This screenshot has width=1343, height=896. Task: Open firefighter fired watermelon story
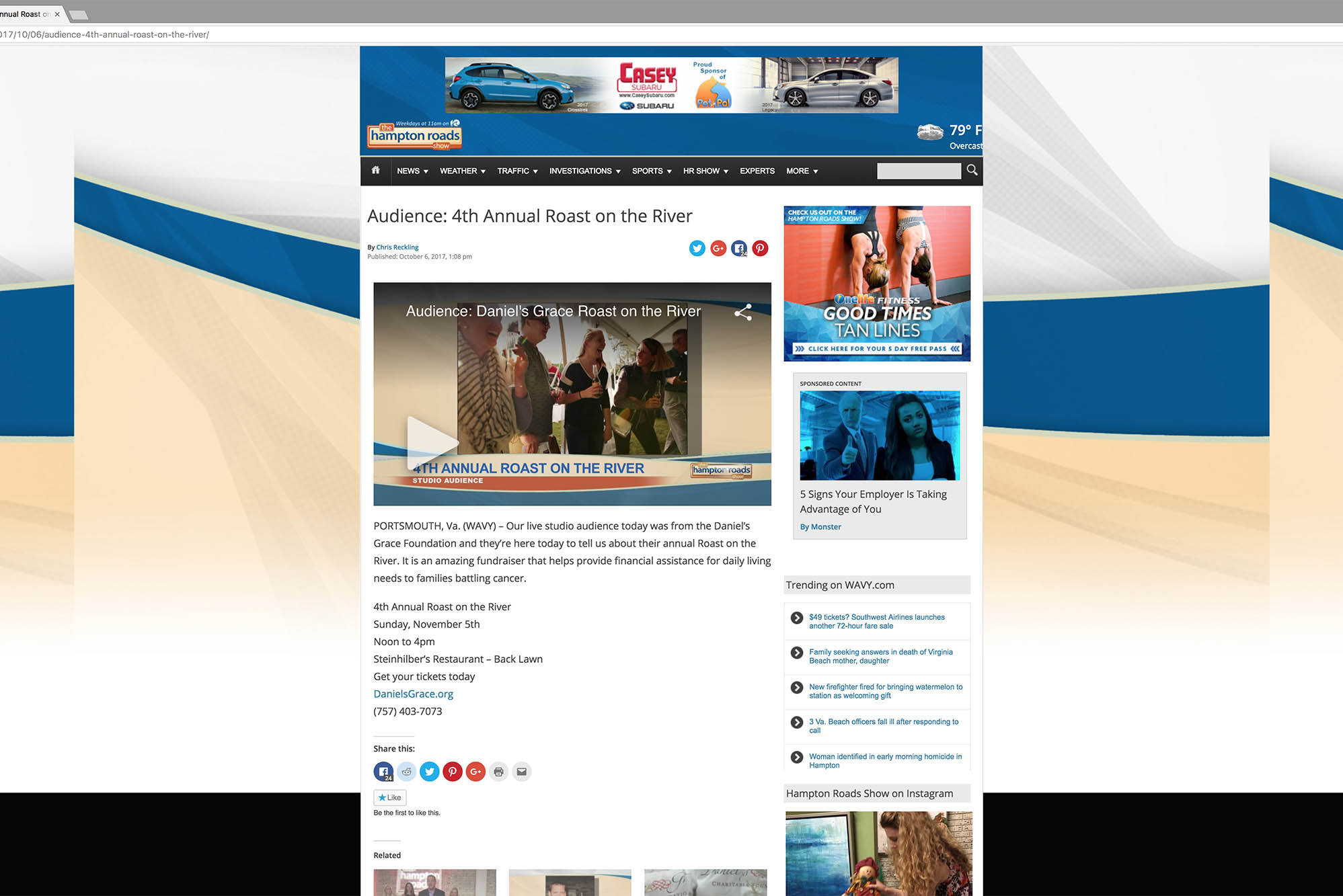886,691
